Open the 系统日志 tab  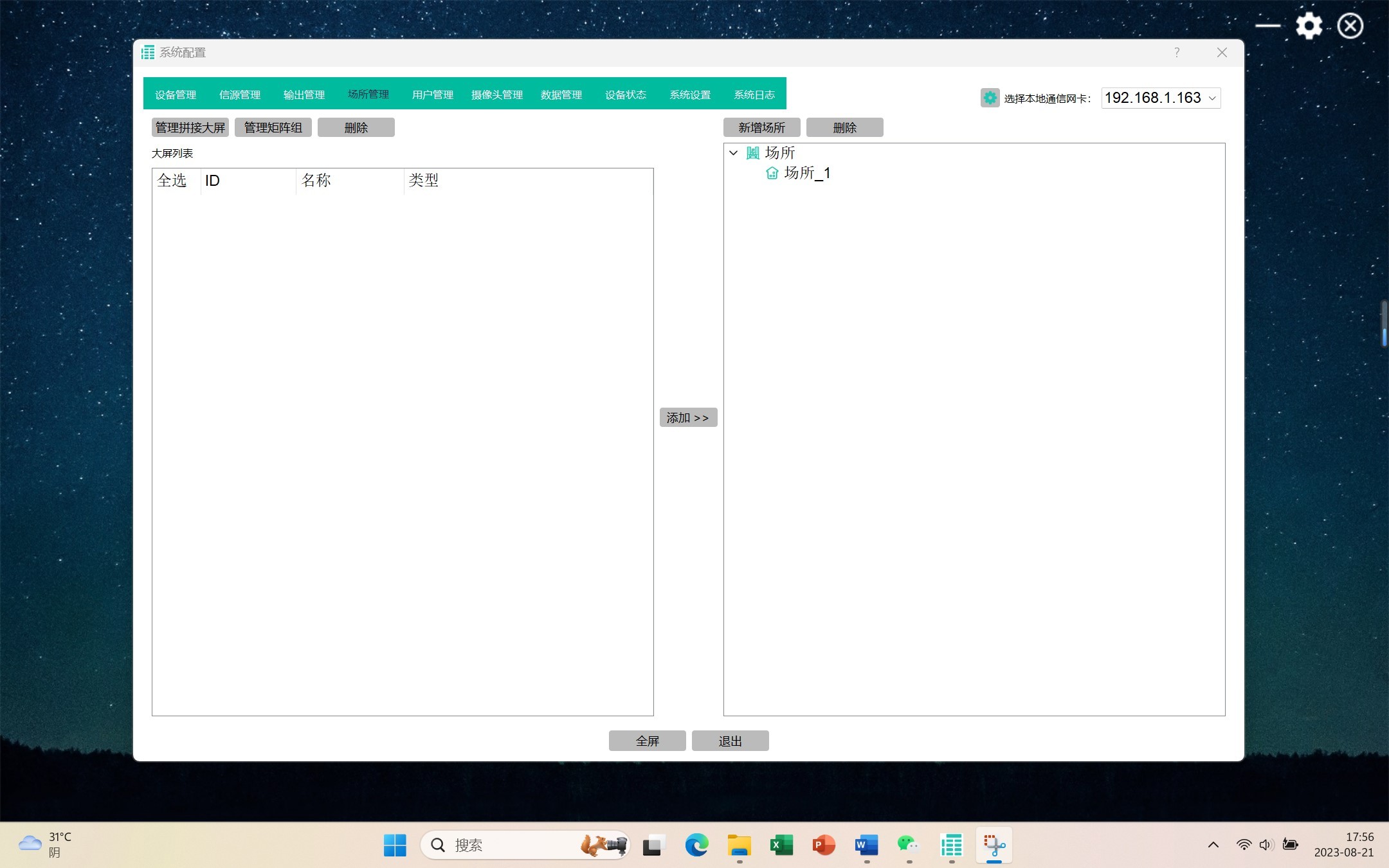pos(754,95)
